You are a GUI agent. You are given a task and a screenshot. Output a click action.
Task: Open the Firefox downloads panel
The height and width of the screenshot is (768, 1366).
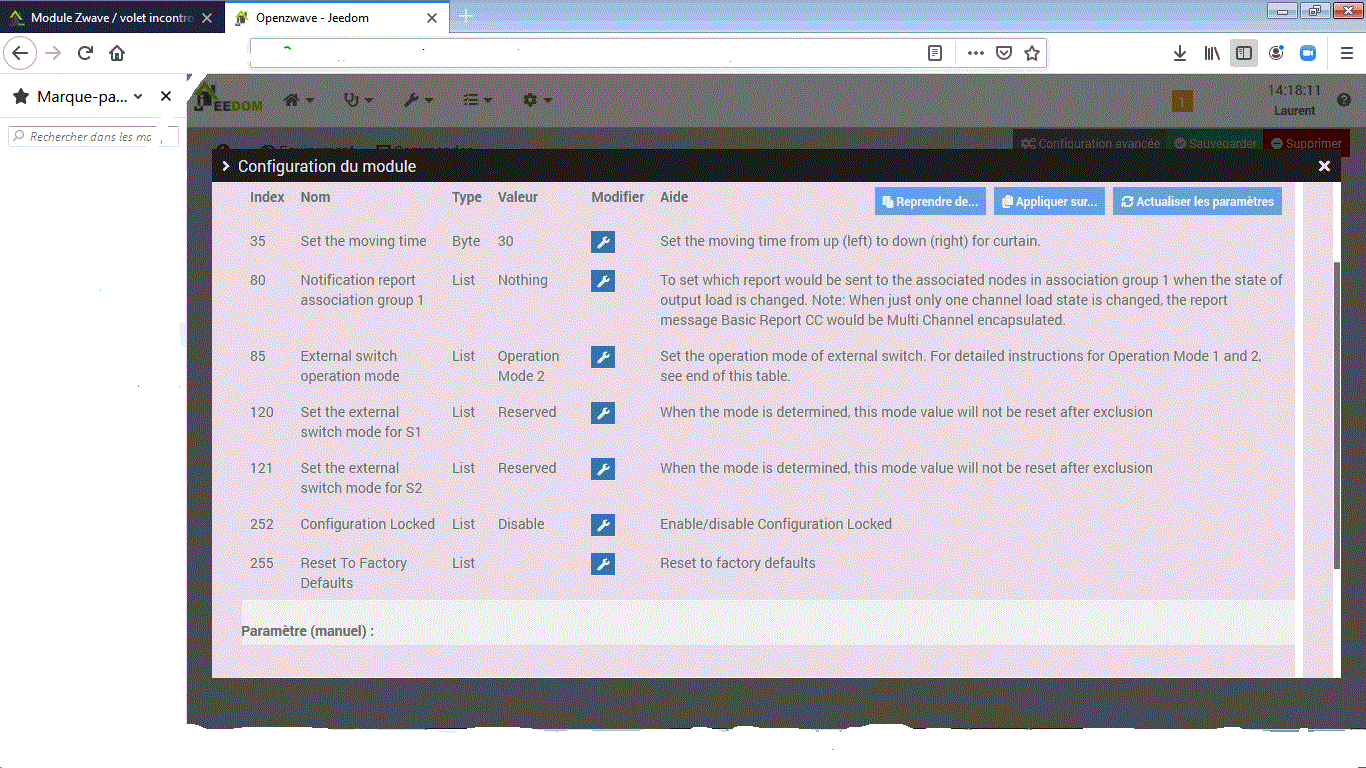pyautogui.click(x=1180, y=53)
